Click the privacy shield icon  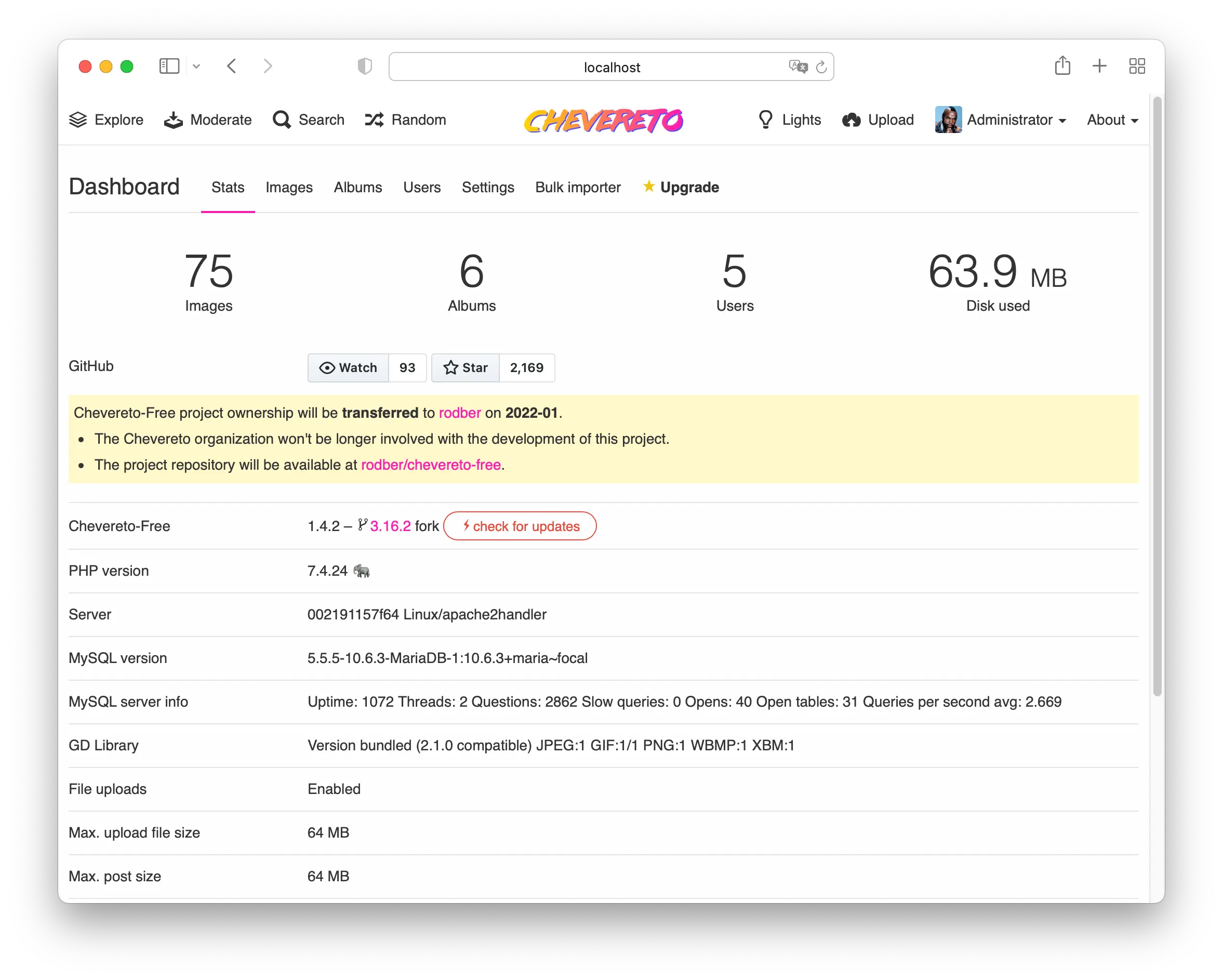[x=365, y=67]
